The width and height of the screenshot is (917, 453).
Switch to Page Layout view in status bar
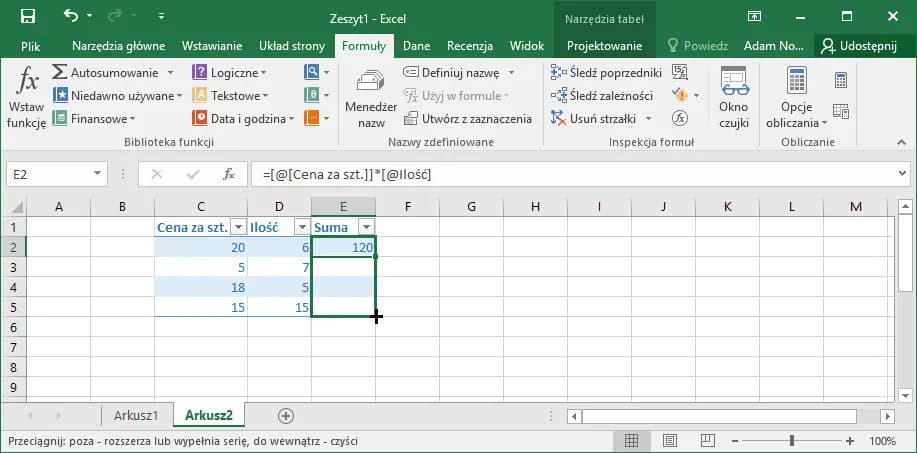click(667, 441)
